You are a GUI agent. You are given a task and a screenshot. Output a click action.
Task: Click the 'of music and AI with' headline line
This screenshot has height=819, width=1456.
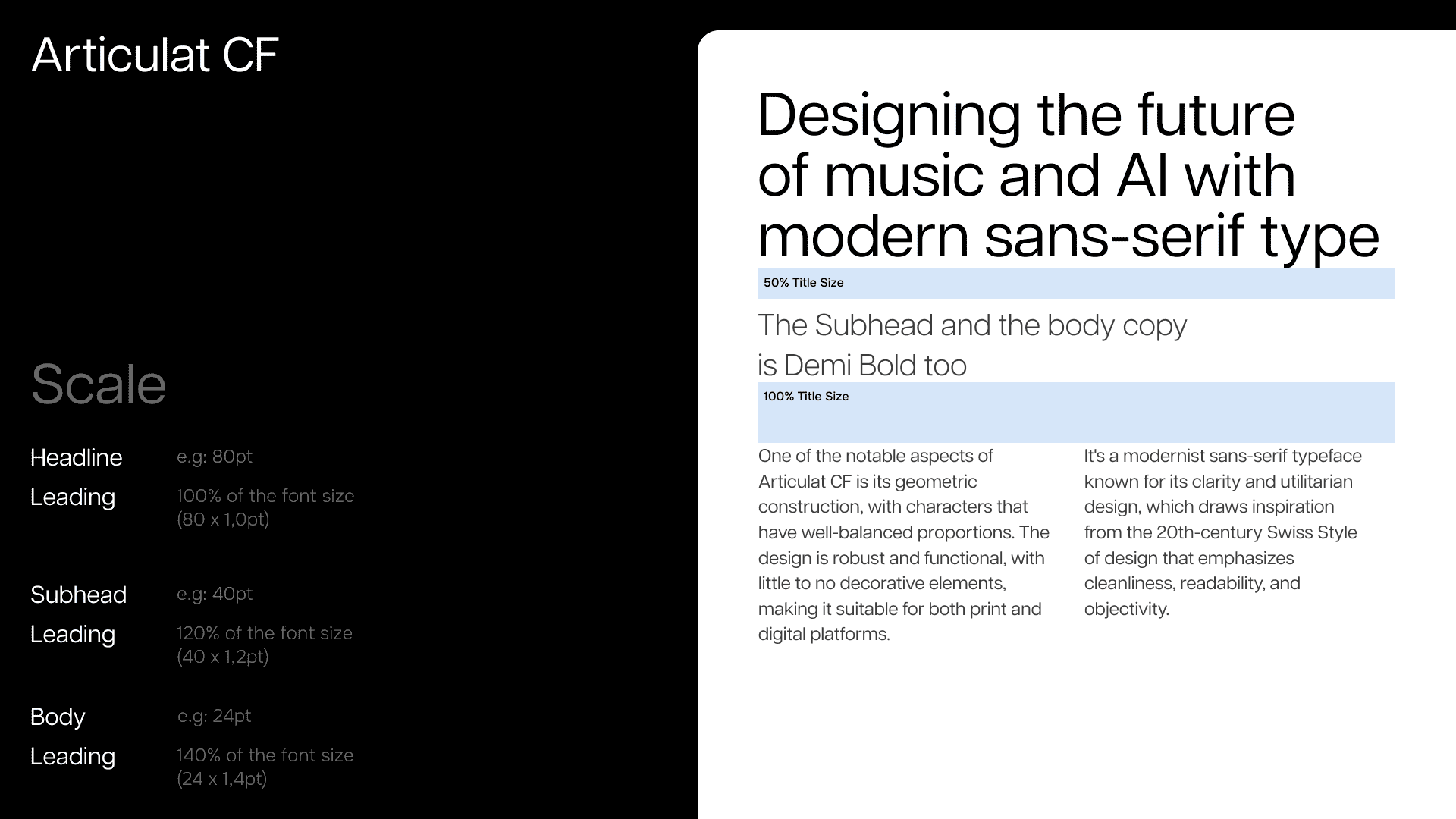(x=1027, y=176)
